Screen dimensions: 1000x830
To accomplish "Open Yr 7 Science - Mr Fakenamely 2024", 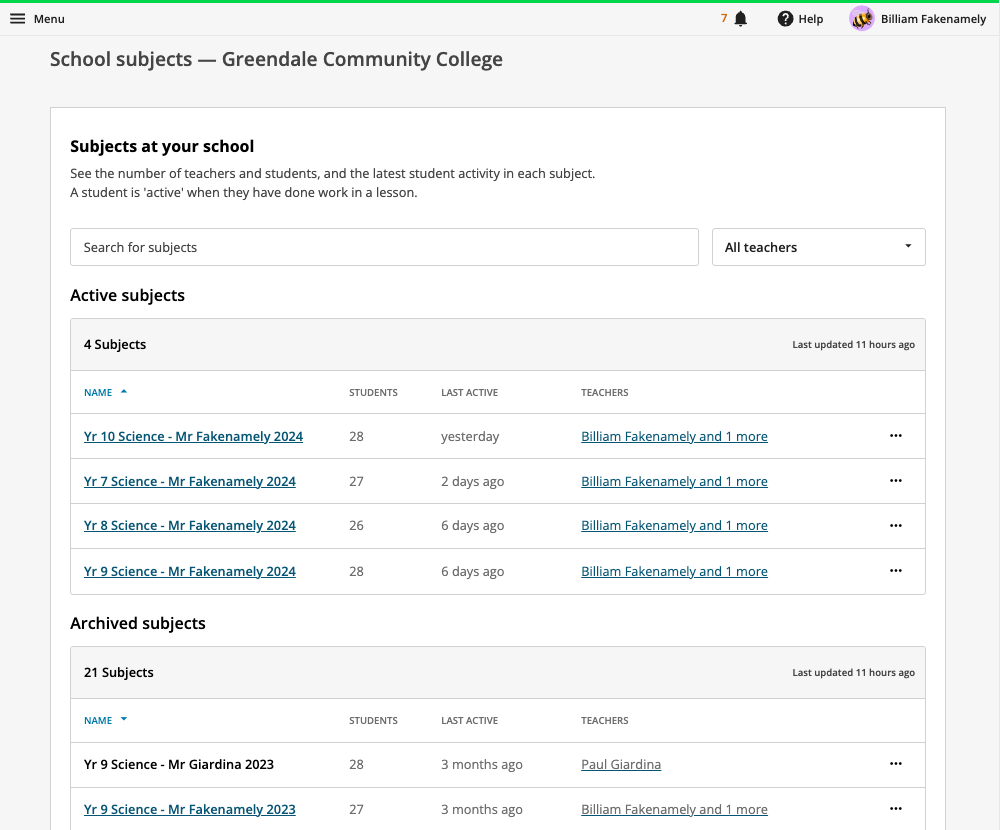I will tap(190, 481).
